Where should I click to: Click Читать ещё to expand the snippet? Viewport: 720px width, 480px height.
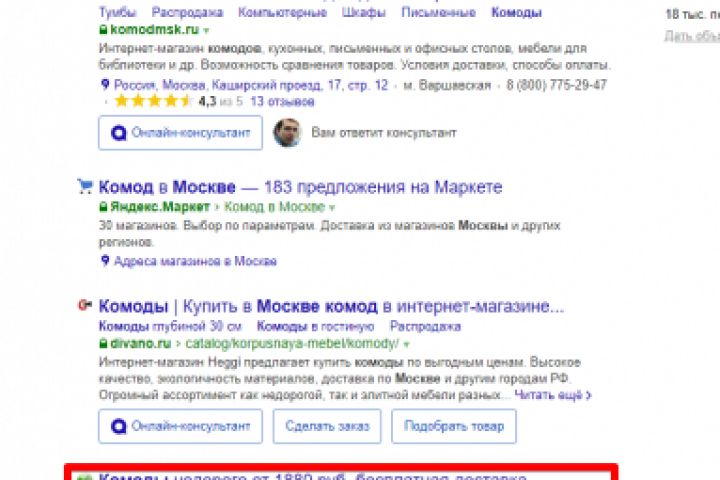click(x=553, y=395)
